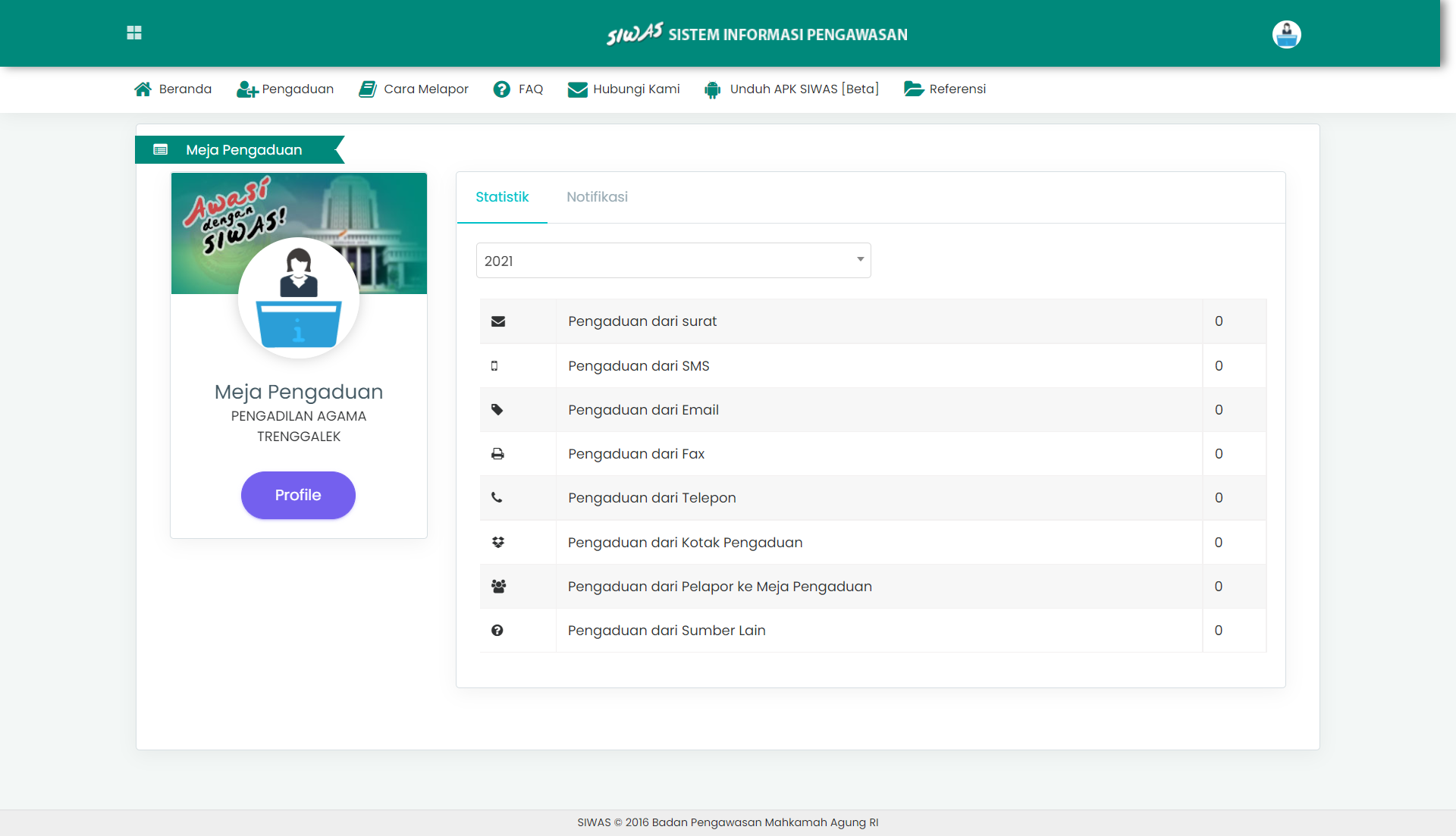Click the Pengaduan dari Email row
This screenshot has height=836, width=1456.
click(x=643, y=410)
